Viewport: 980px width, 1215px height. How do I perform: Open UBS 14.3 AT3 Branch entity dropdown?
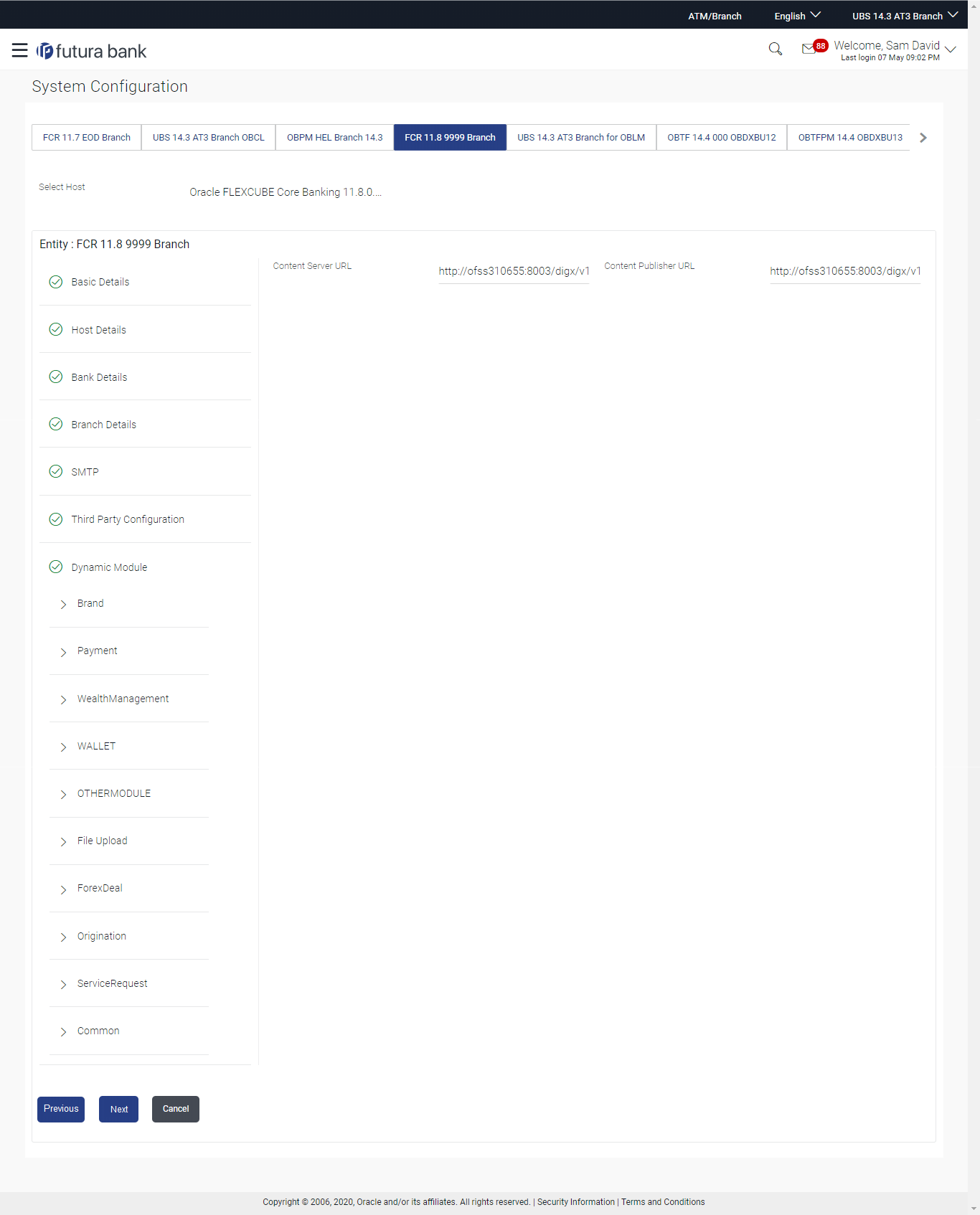pyautogui.click(x=905, y=16)
